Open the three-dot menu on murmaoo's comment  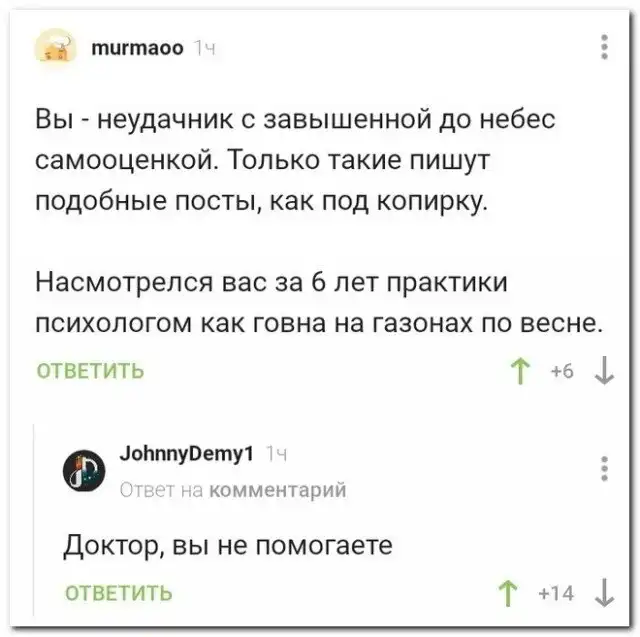[604, 47]
